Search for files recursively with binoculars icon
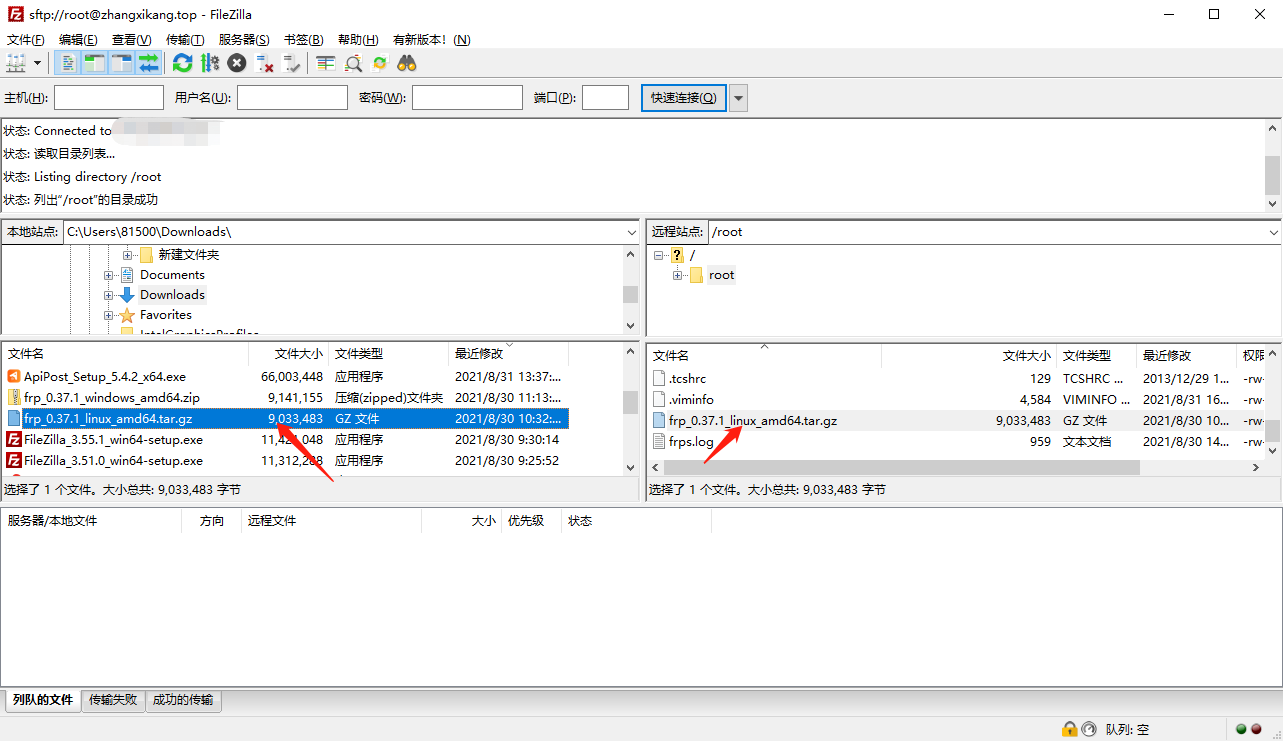Image resolution: width=1283 pixels, height=741 pixels. tap(406, 63)
